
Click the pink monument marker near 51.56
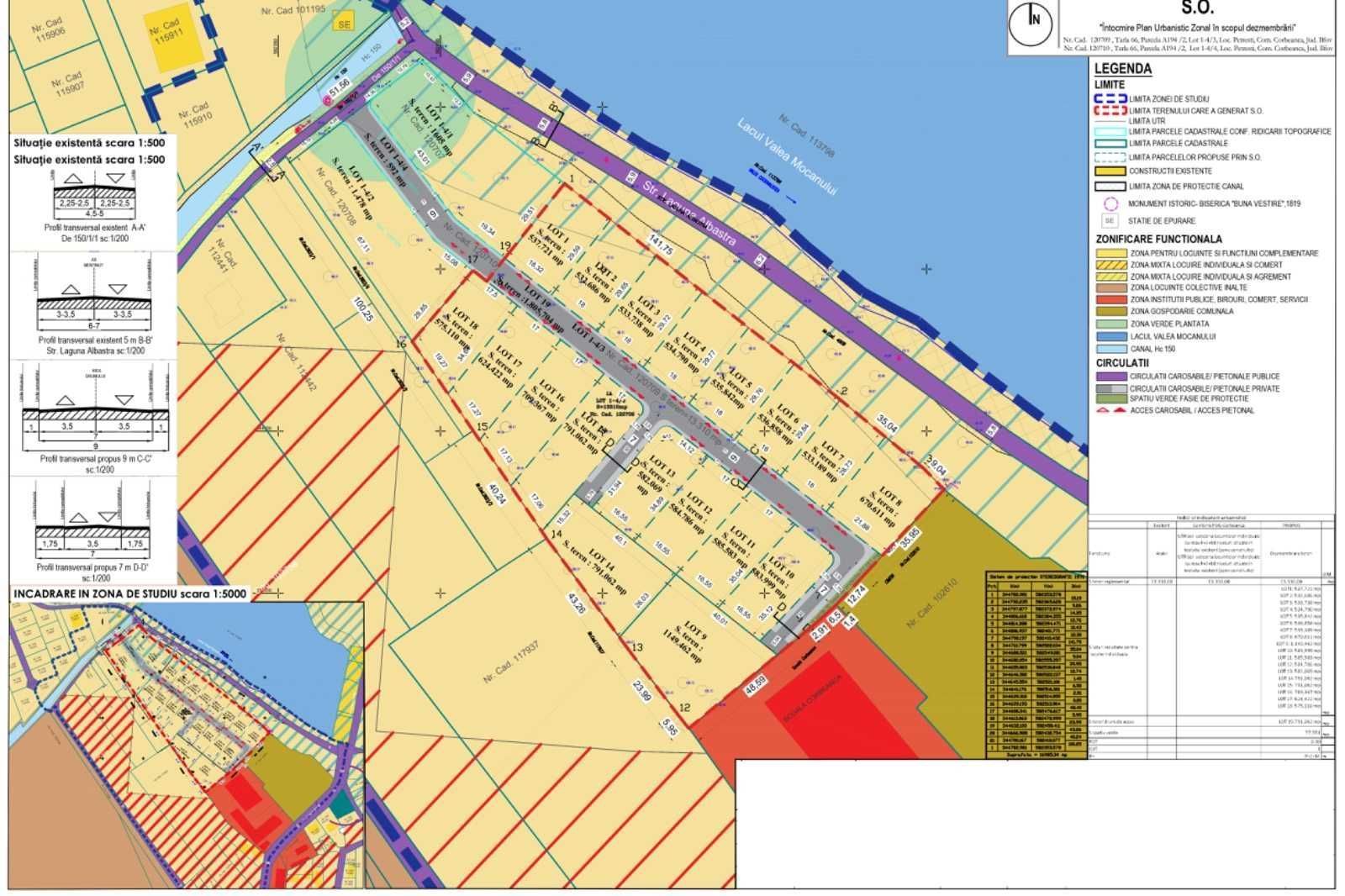327,100
